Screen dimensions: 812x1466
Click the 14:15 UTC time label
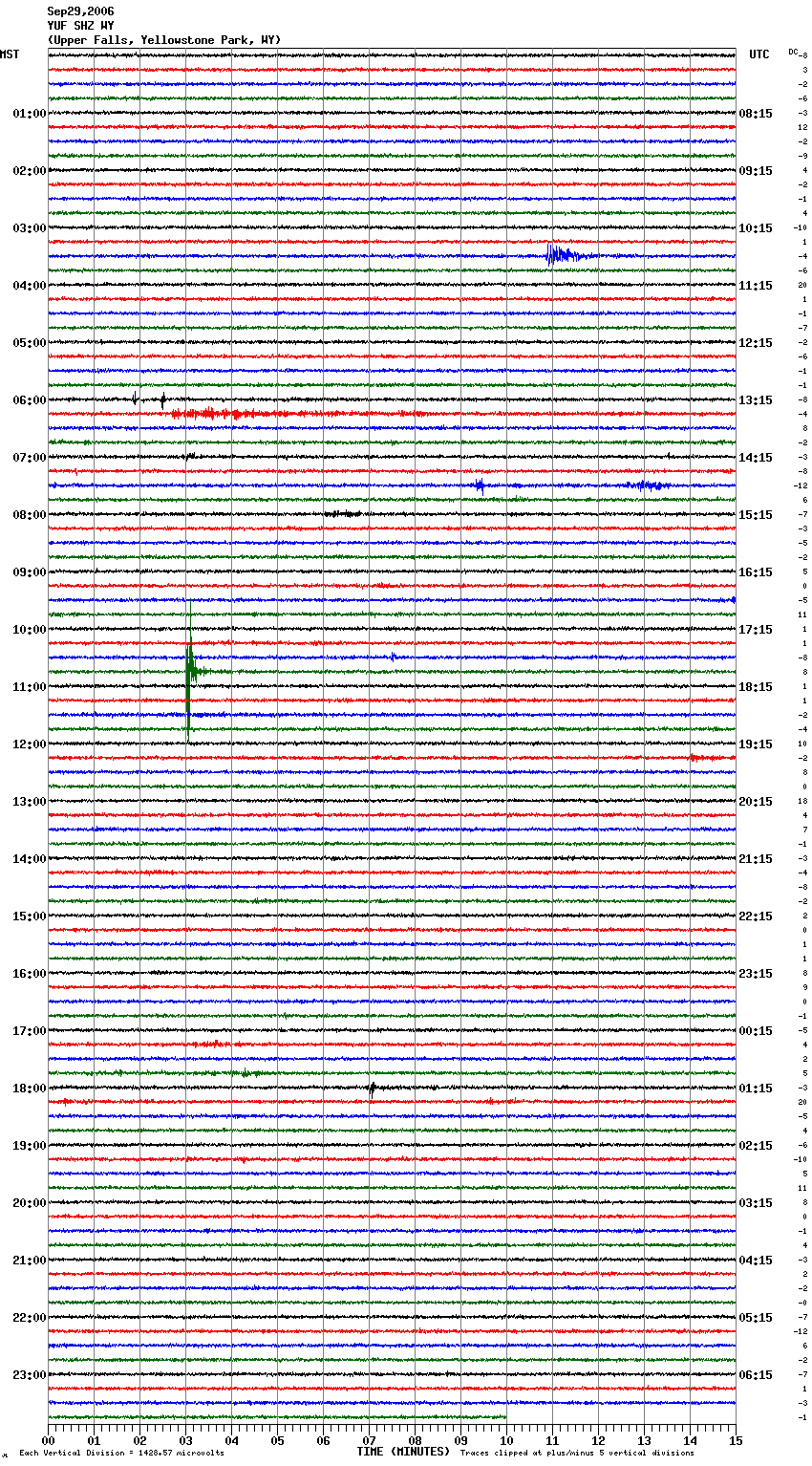756,458
